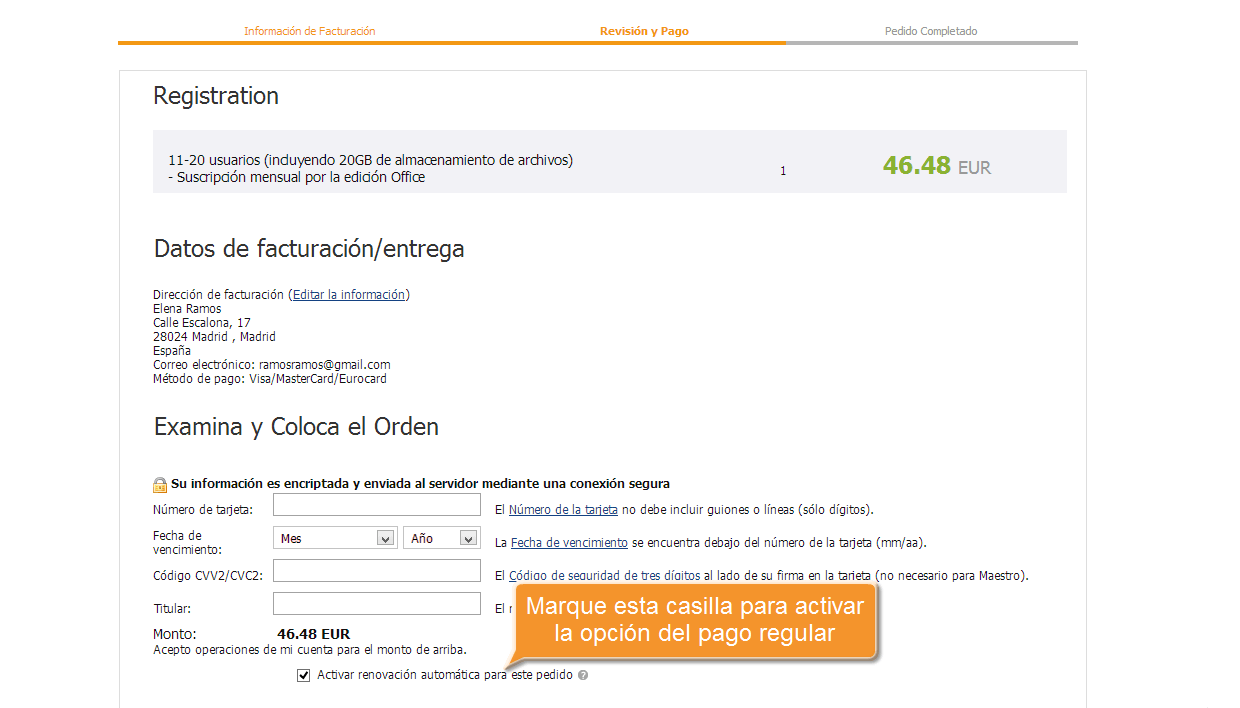Open the Código de seguridad de tres dígitos link
The image size is (1240, 708).
(x=604, y=576)
